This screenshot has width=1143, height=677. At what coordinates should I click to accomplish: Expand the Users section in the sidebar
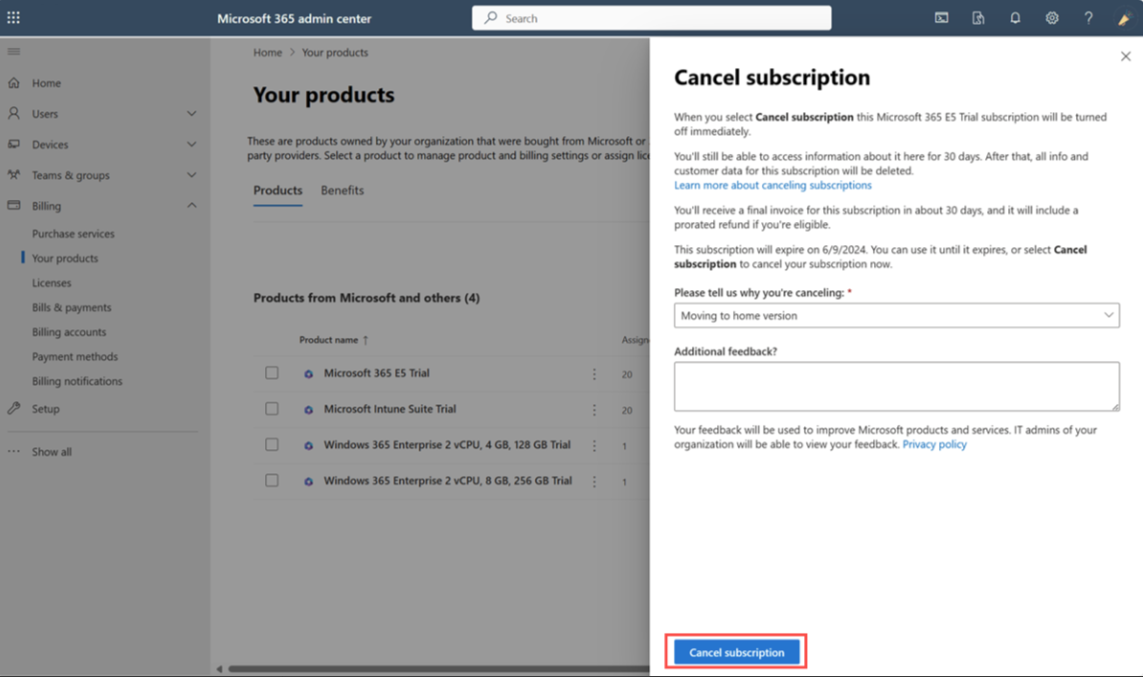point(192,114)
